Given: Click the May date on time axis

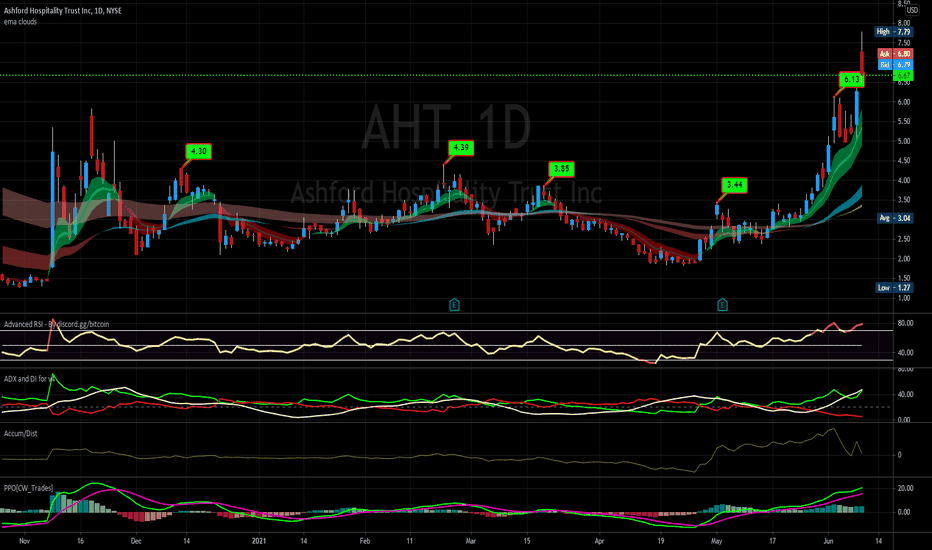Looking at the screenshot, I should [x=716, y=541].
